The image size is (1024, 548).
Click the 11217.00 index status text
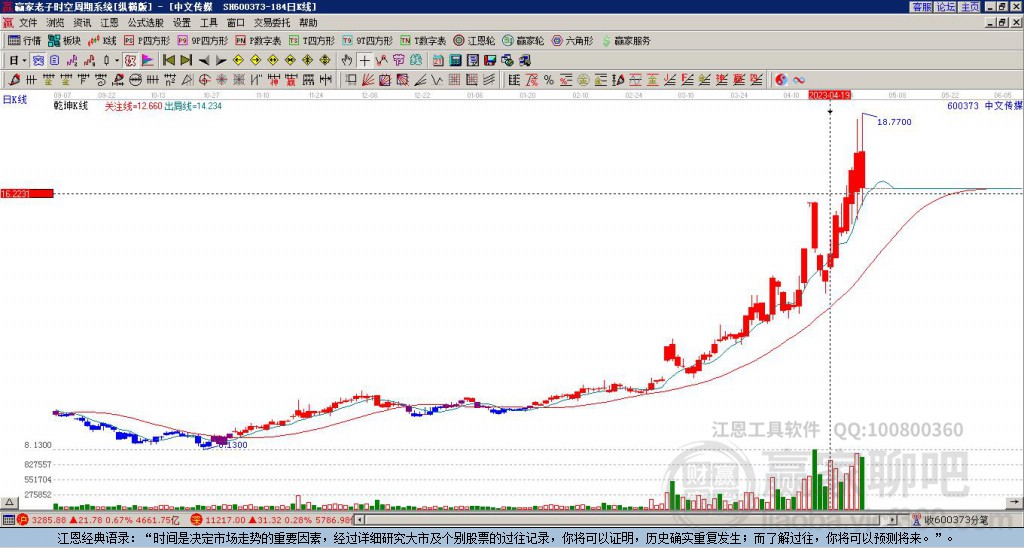tap(223, 520)
